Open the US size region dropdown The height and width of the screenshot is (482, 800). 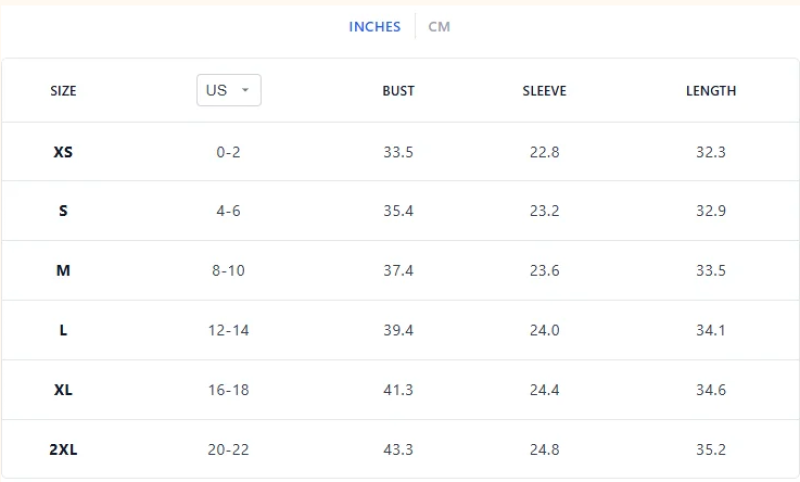click(229, 90)
